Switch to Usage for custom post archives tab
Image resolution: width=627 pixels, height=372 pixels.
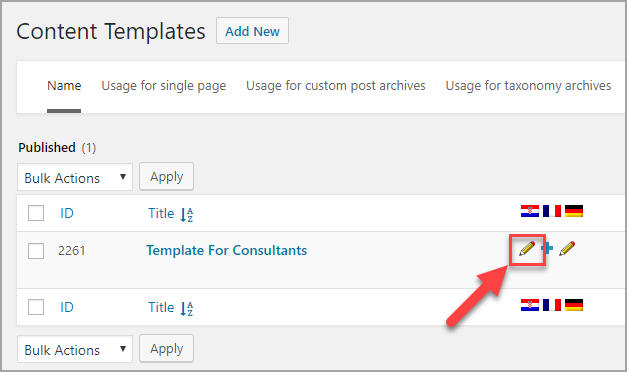pyautogui.click(x=335, y=86)
